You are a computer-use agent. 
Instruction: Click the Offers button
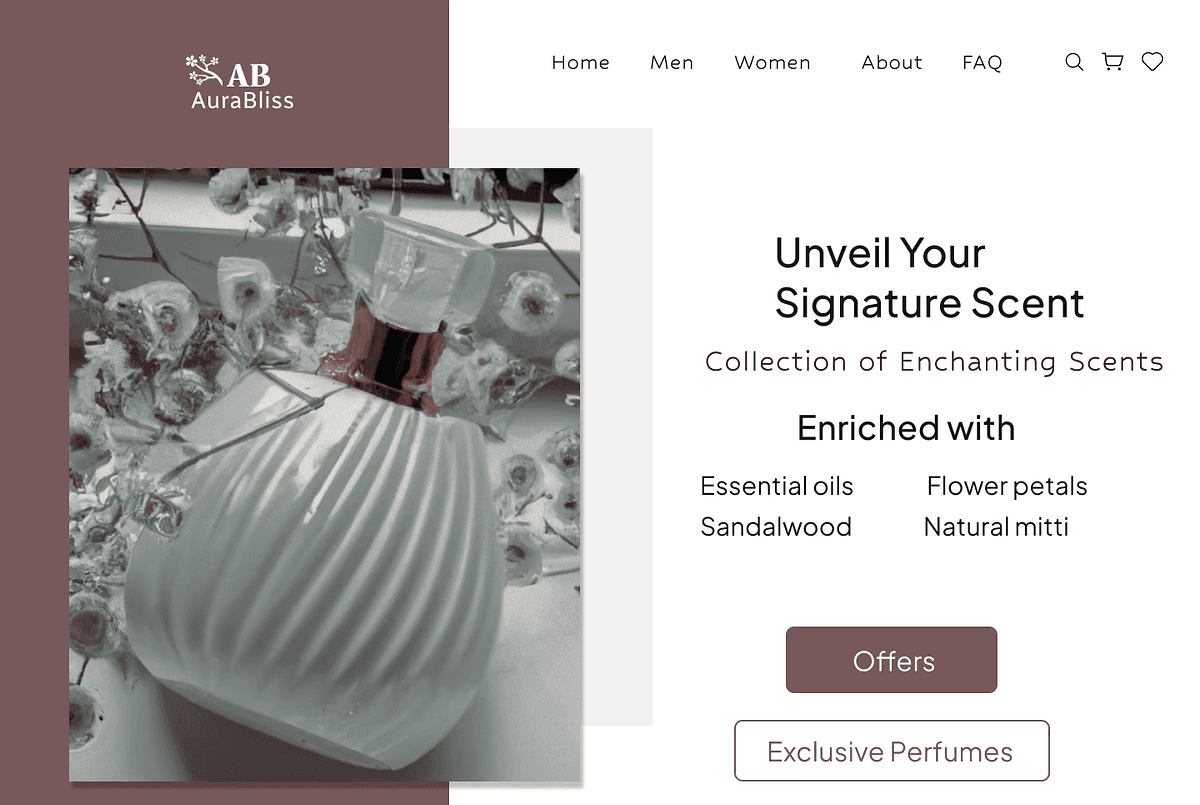click(891, 660)
